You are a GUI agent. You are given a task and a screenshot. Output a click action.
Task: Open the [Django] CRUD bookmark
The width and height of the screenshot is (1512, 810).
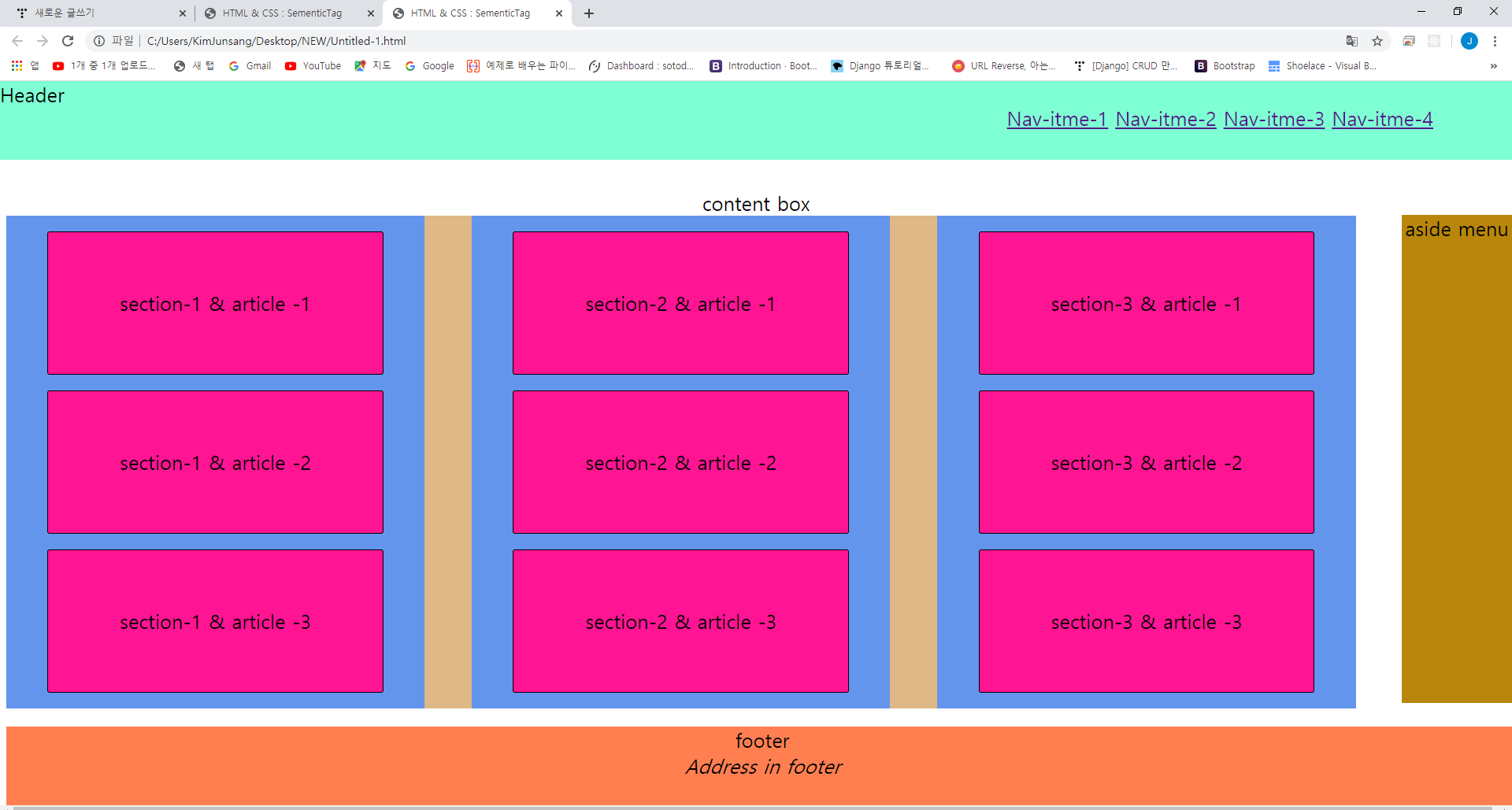[1125, 66]
